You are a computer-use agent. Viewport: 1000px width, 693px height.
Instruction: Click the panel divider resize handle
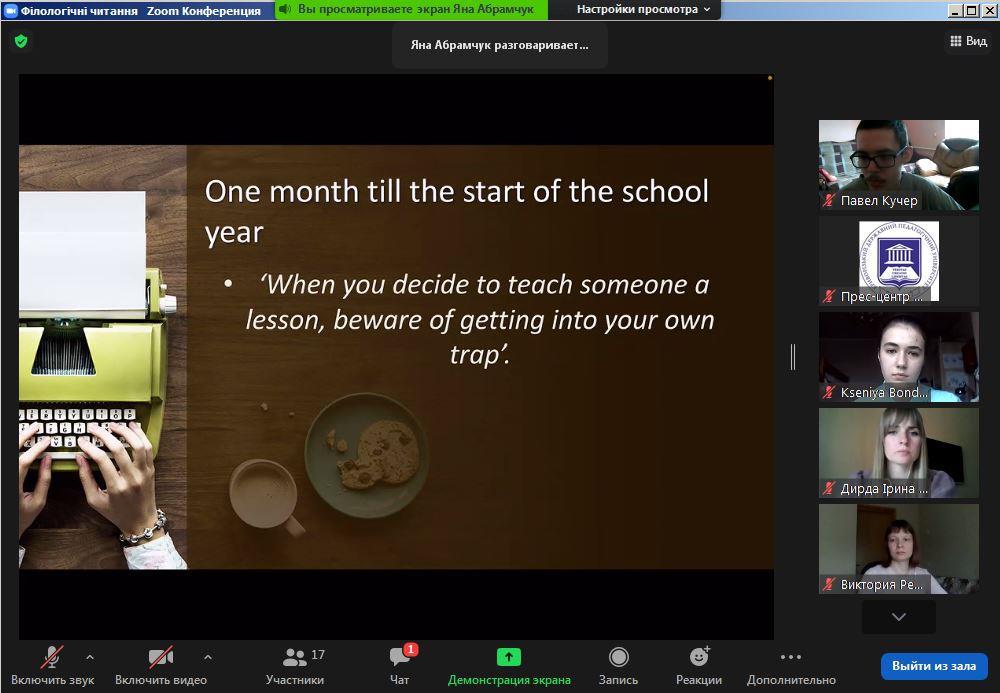[x=793, y=356]
